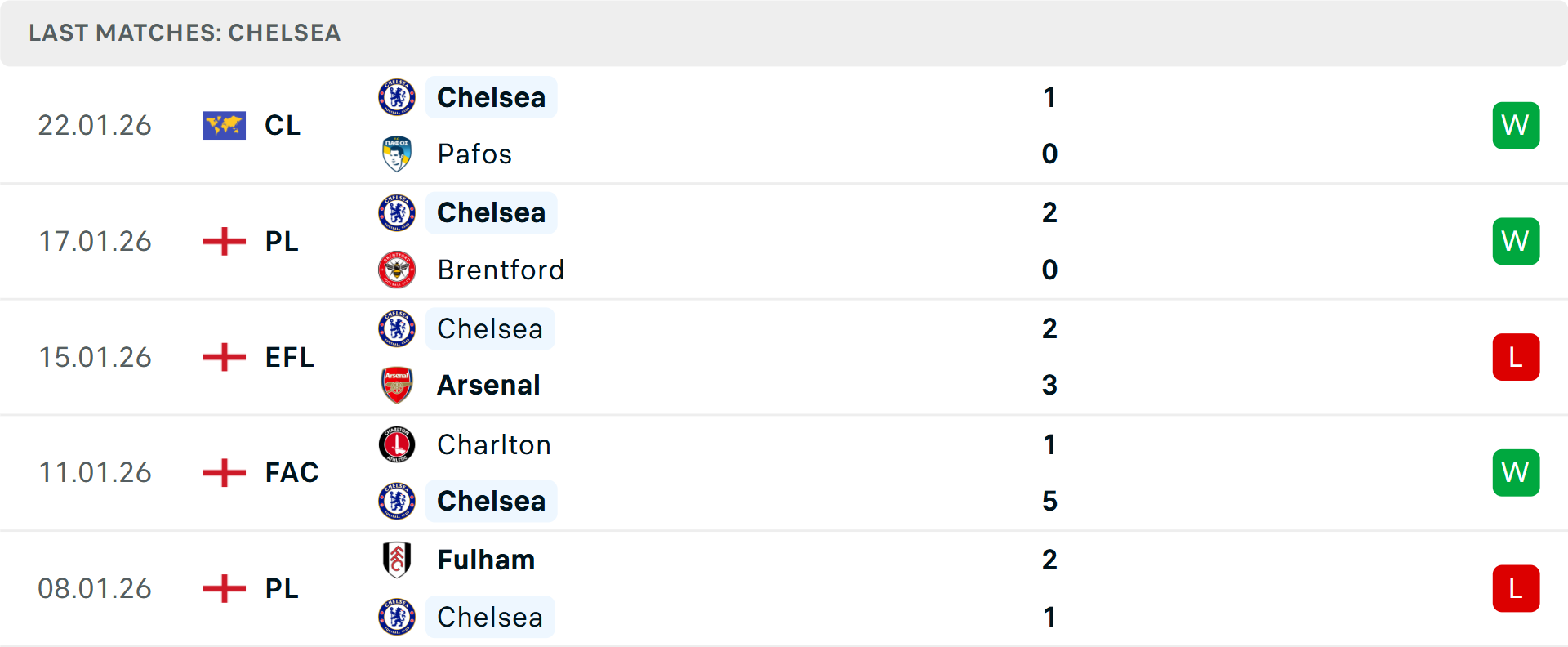Open the Brentford team link
The height and width of the screenshot is (647, 1568).
click(501, 270)
